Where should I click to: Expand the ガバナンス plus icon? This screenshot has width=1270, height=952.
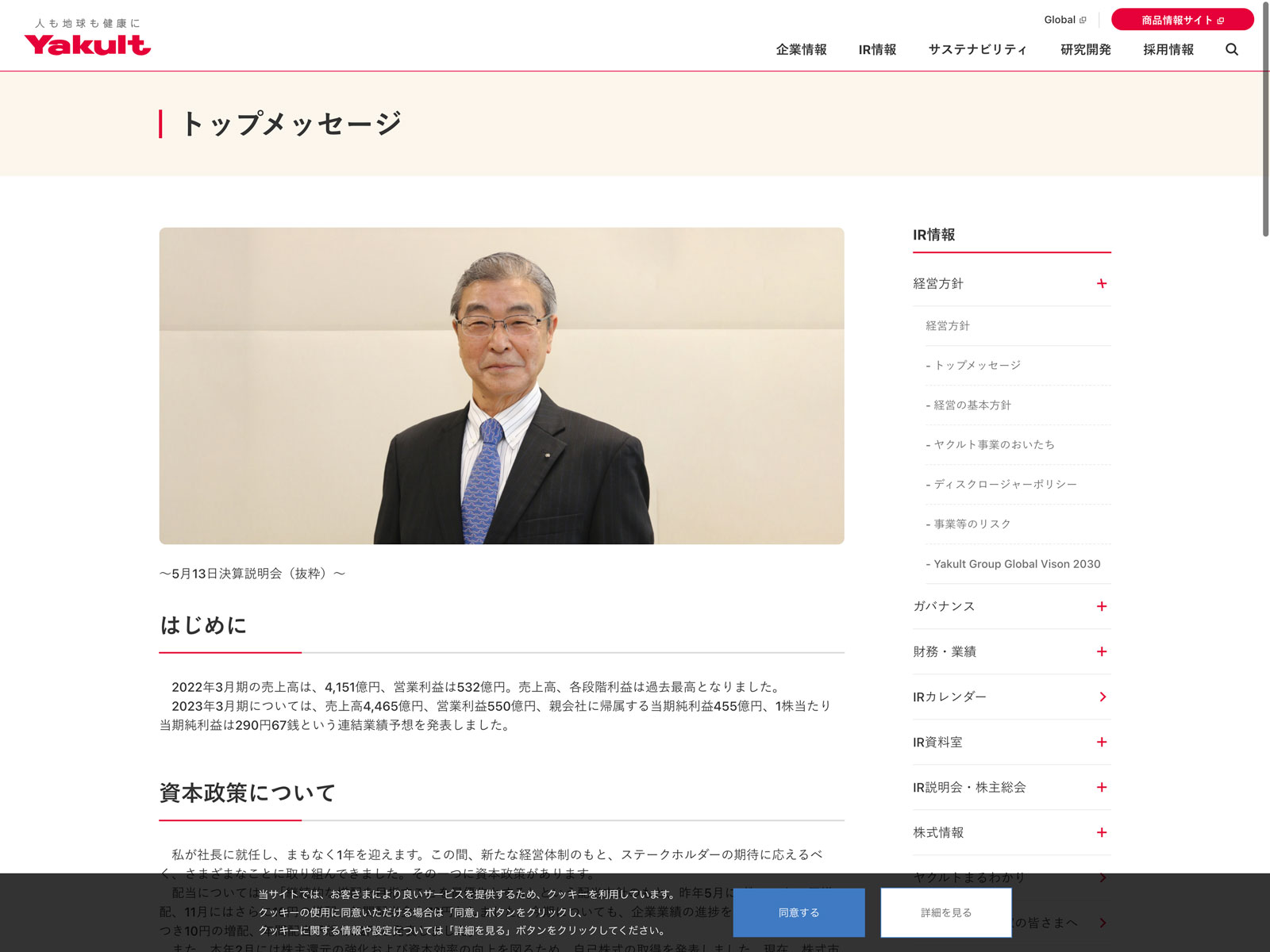pyautogui.click(x=1101, y=606)
